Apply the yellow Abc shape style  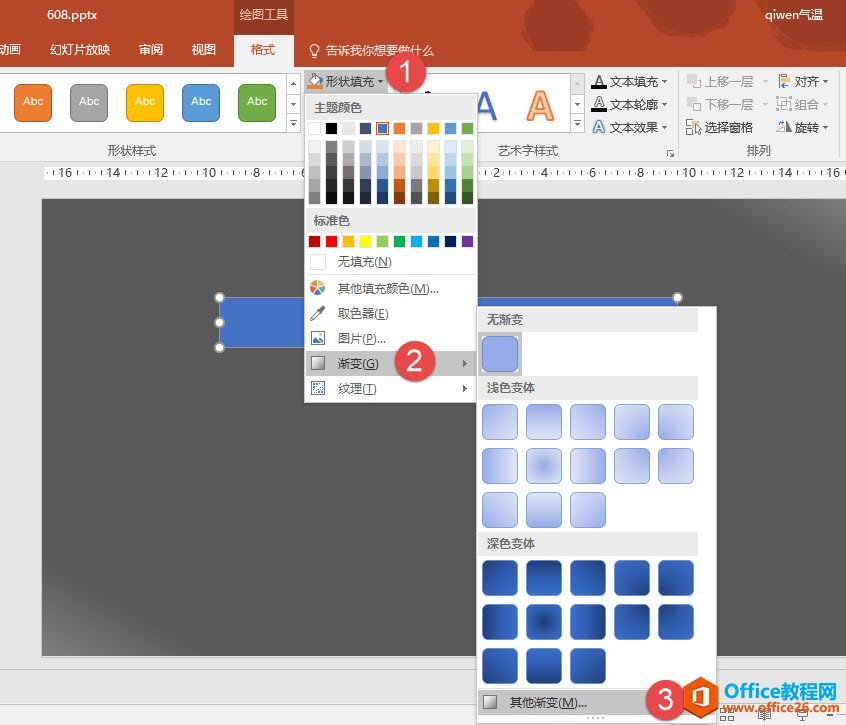pos(145,102)
